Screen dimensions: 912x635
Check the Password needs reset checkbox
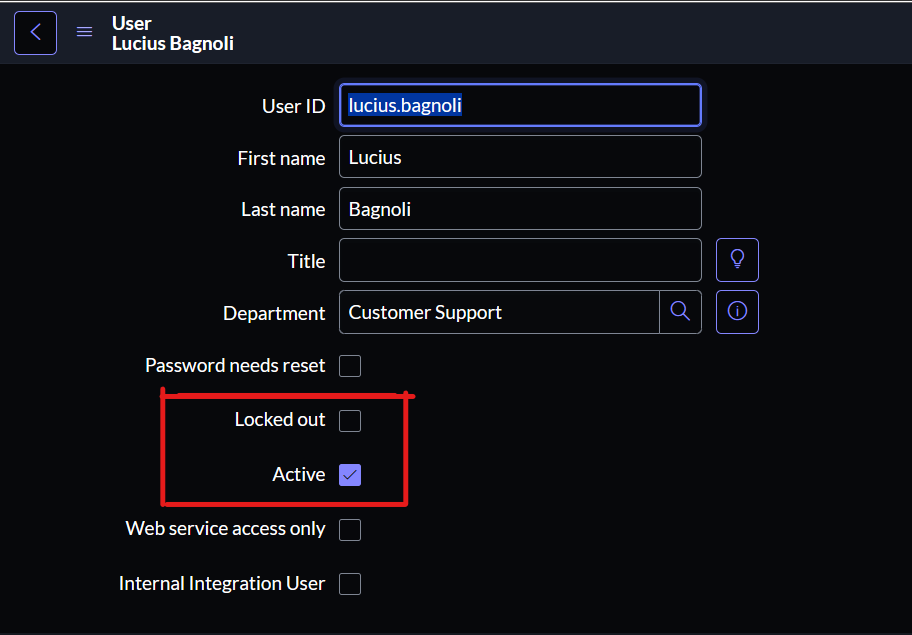tap(350, 366)
